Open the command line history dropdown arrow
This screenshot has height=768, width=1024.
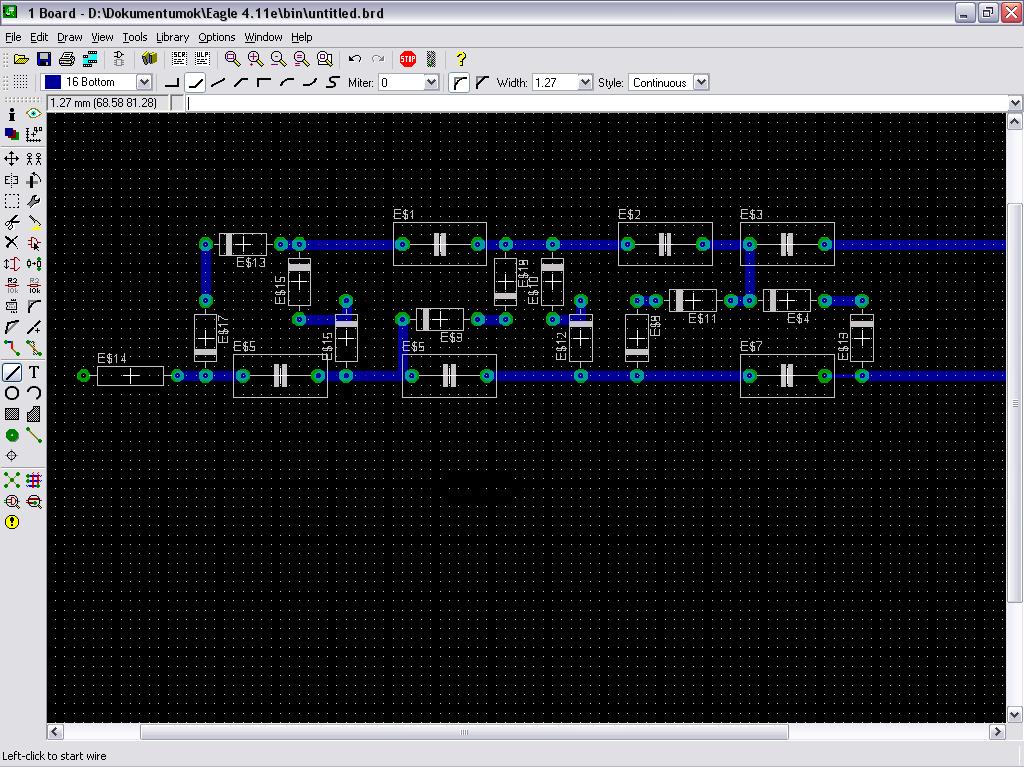click(x=1015, y=103)
